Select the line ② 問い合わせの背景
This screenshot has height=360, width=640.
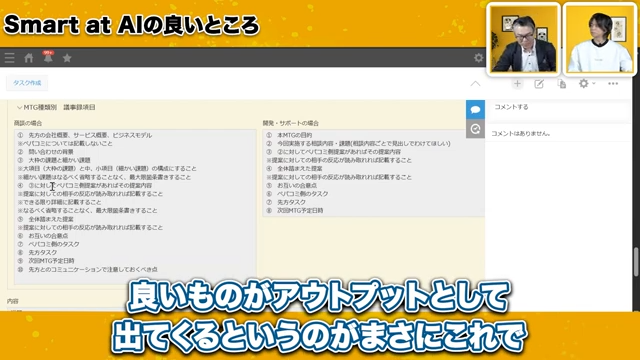[x=45, y=152]
